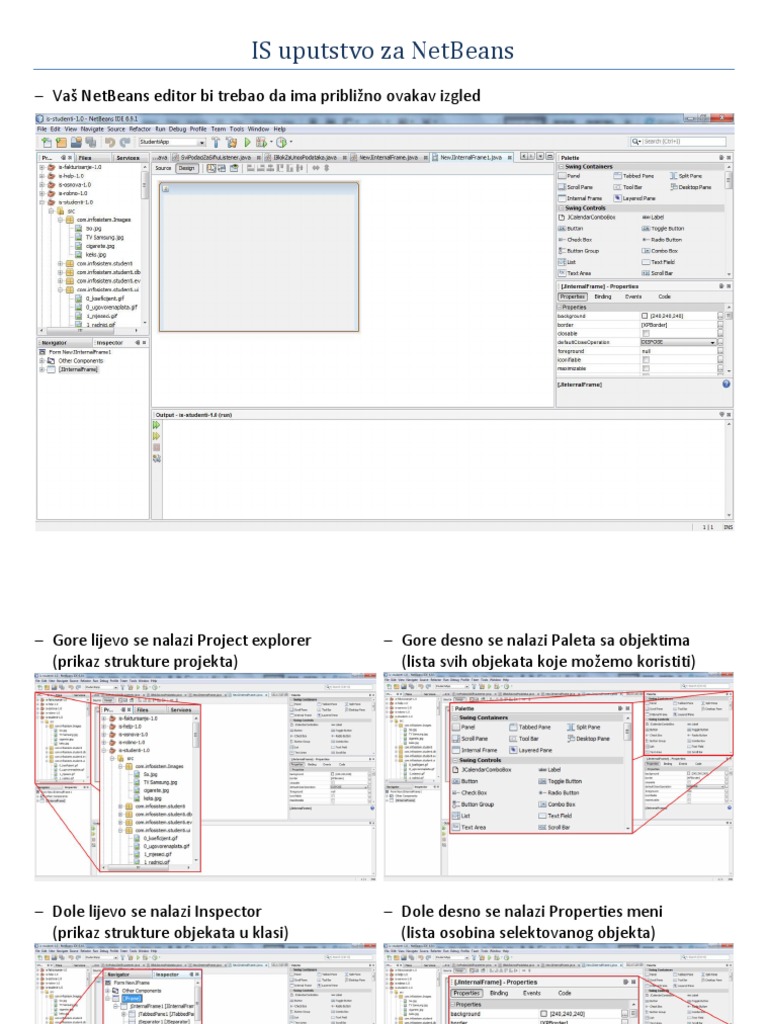The image size is (768, 1024).
Task: Expand com.infosistem.student package in main project tree
Action: [61, 263]
